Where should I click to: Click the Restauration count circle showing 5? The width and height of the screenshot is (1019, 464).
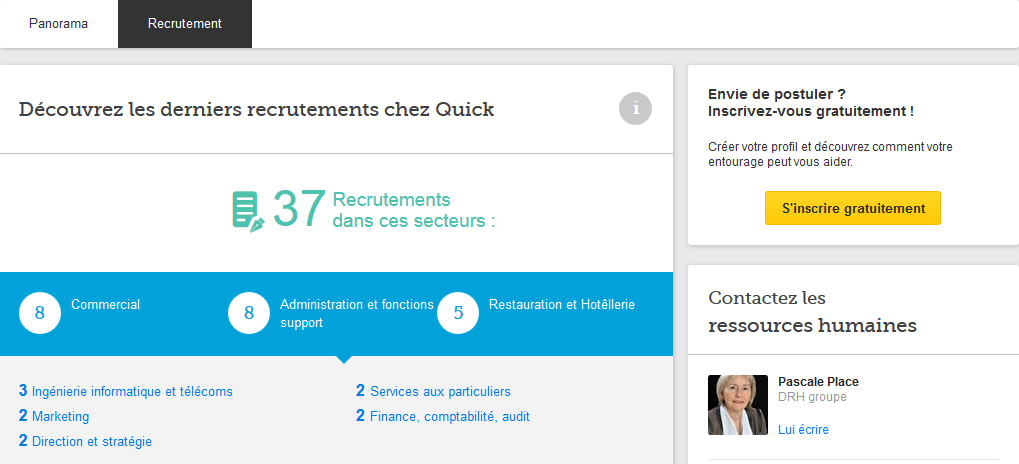[458, 313]
